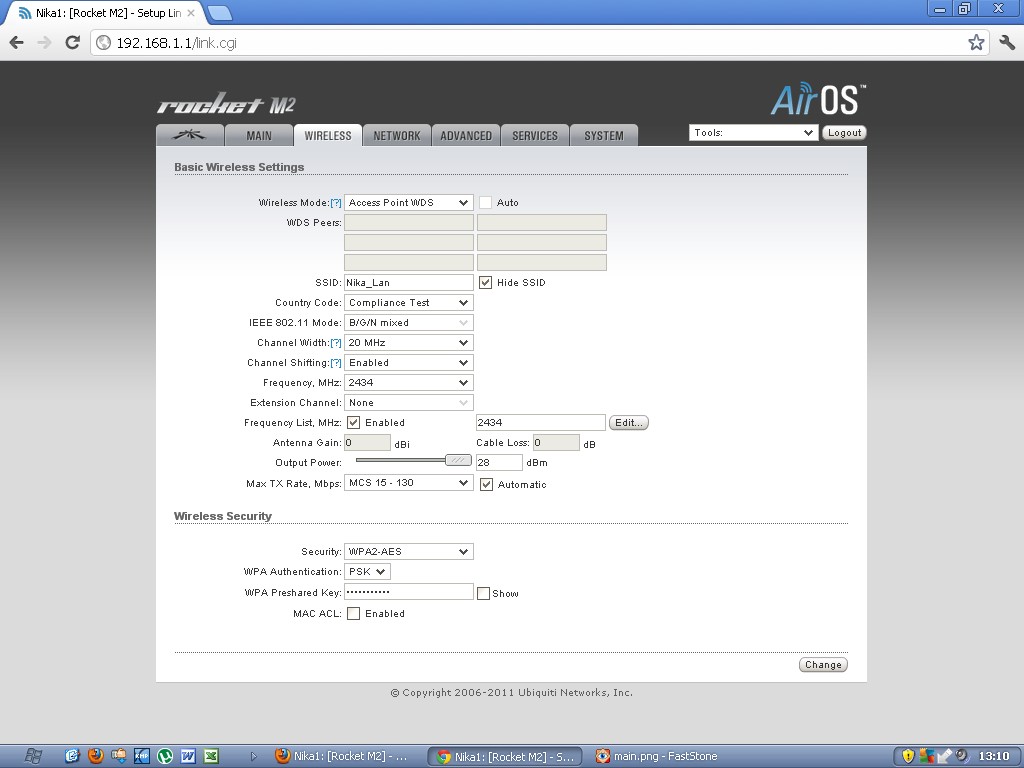Image resolution: width=1024 pixels, height=768 pixels.
Task: Close the Nika1 Rocket M2 browser tab
Action: pos(191,12)
